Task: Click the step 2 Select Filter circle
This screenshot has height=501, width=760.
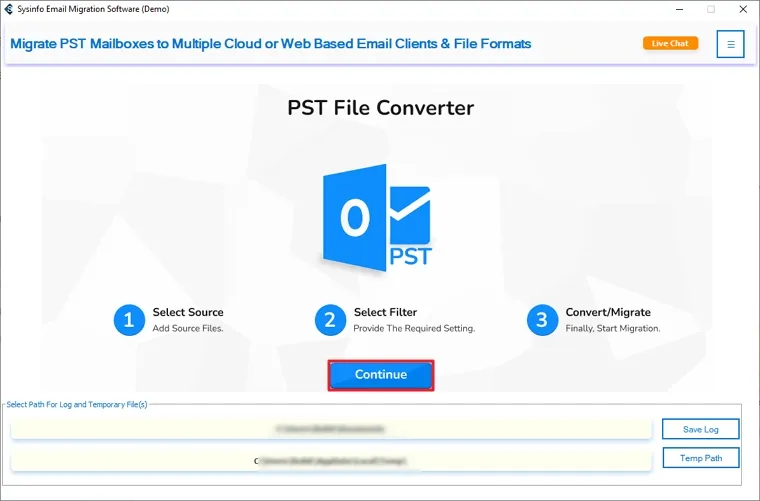Action: coord(330,320)
